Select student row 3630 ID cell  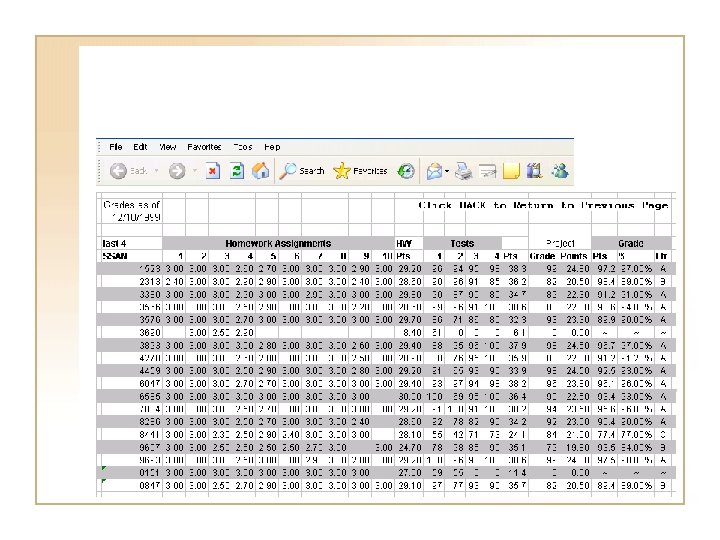click(x=131, y=332)
